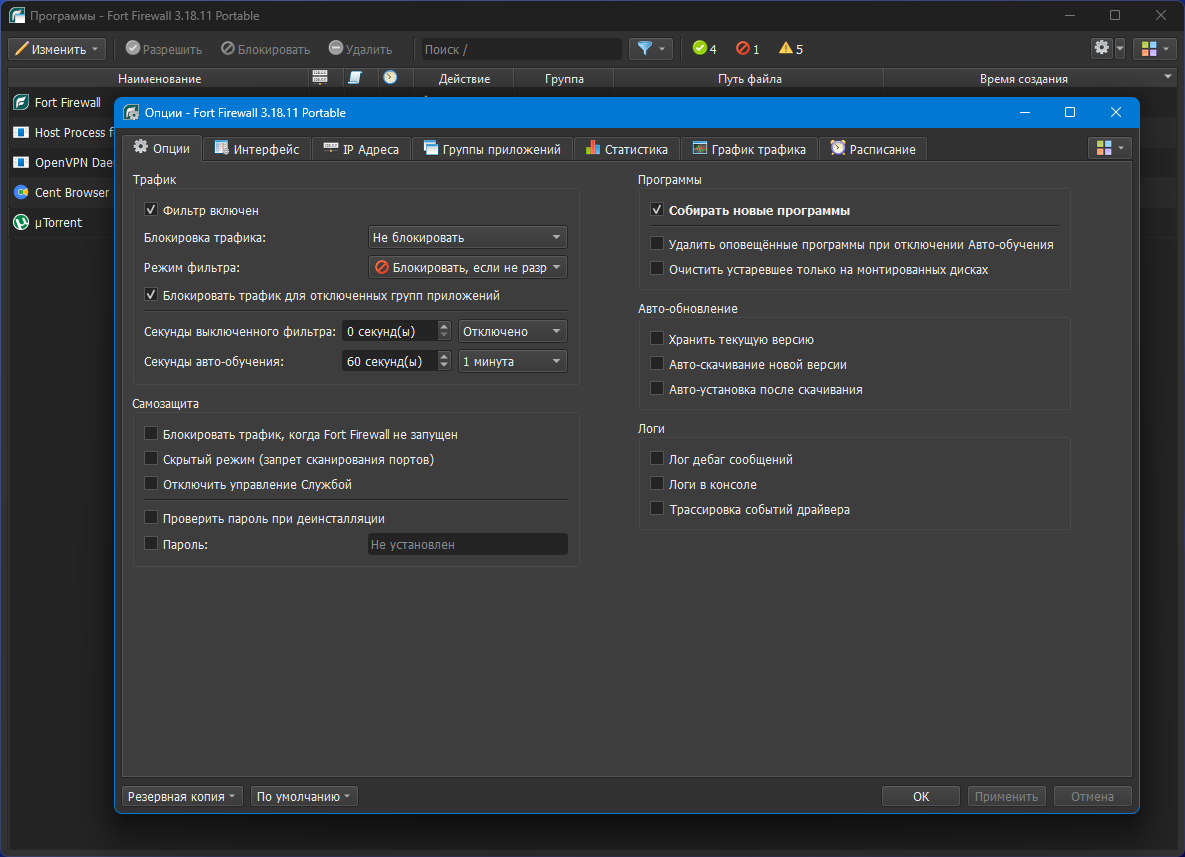The width and height of the screenshot is (1185, 857).
Task: Open the colored-squares menu in Опции dialog
Action: coord(1109,148)
